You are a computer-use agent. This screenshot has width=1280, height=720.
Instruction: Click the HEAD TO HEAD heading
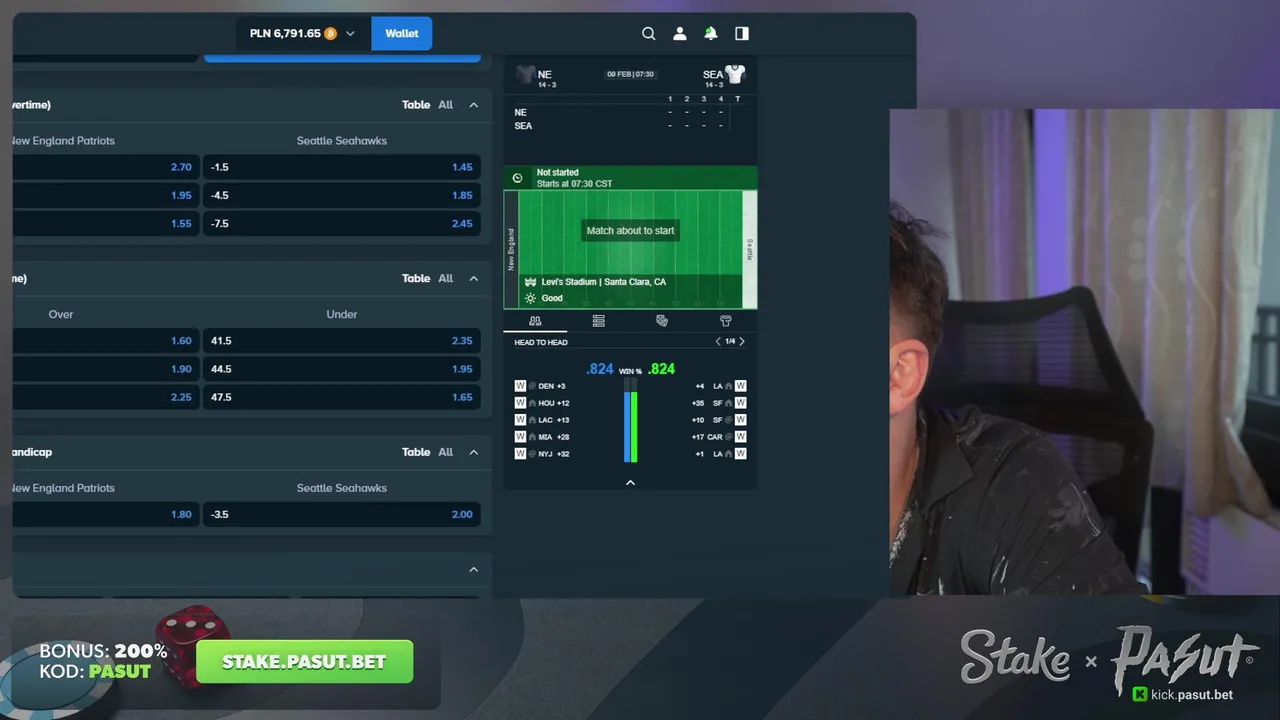[x=541, y=342]
